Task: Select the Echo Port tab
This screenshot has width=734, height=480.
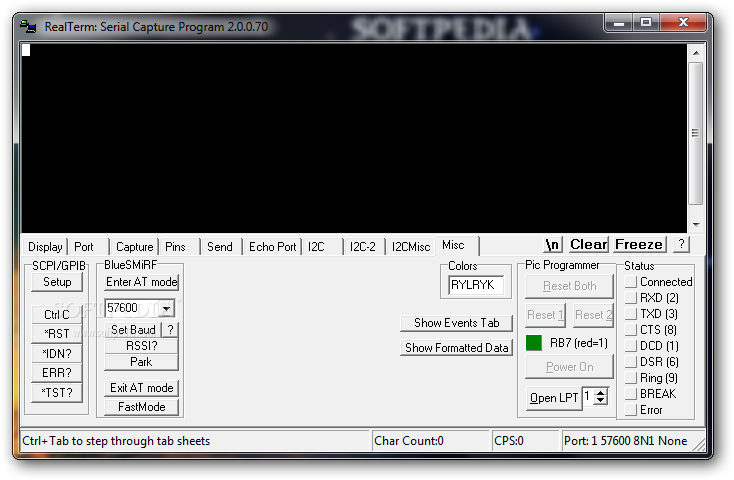Action: 272,247
